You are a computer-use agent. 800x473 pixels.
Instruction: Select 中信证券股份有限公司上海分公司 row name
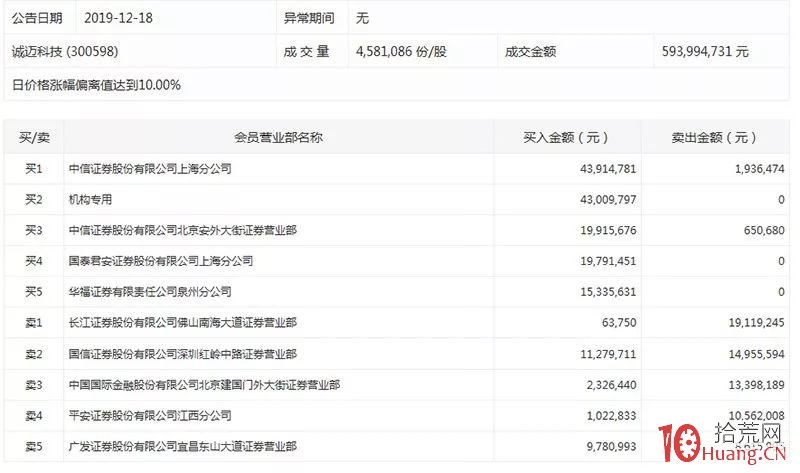pyautogui.click(x=150, y=169)
